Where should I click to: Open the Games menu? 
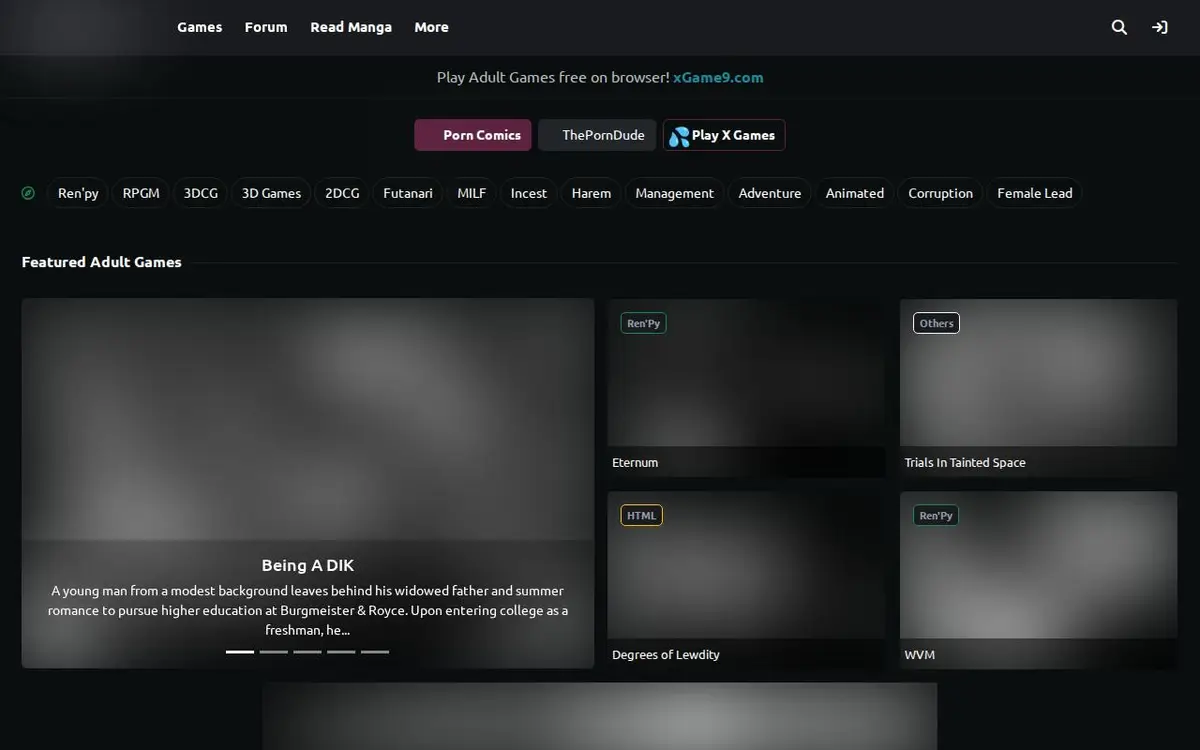click(200, 27)
